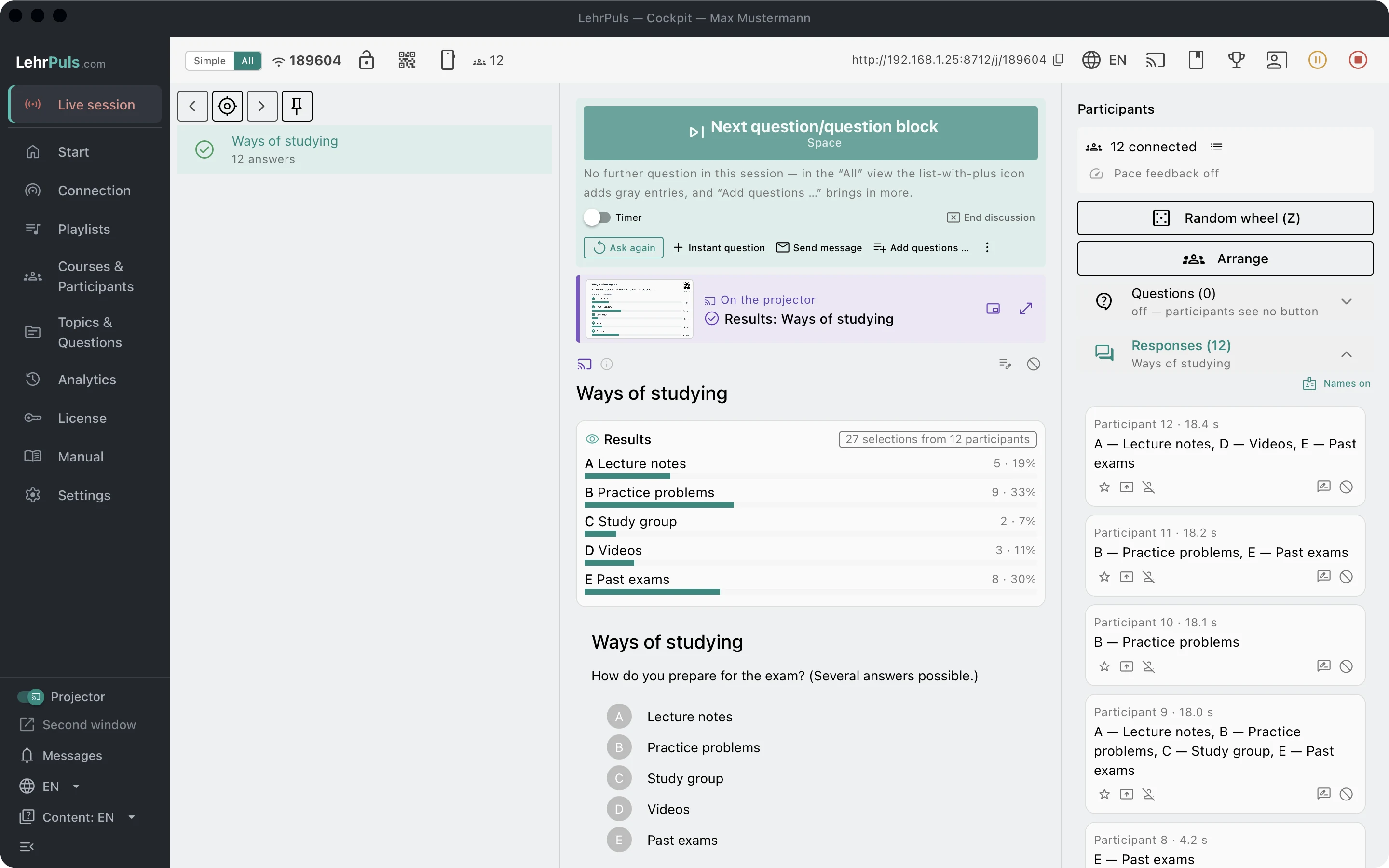Open the Random wheel (Z) button

tap(1225, 217)
